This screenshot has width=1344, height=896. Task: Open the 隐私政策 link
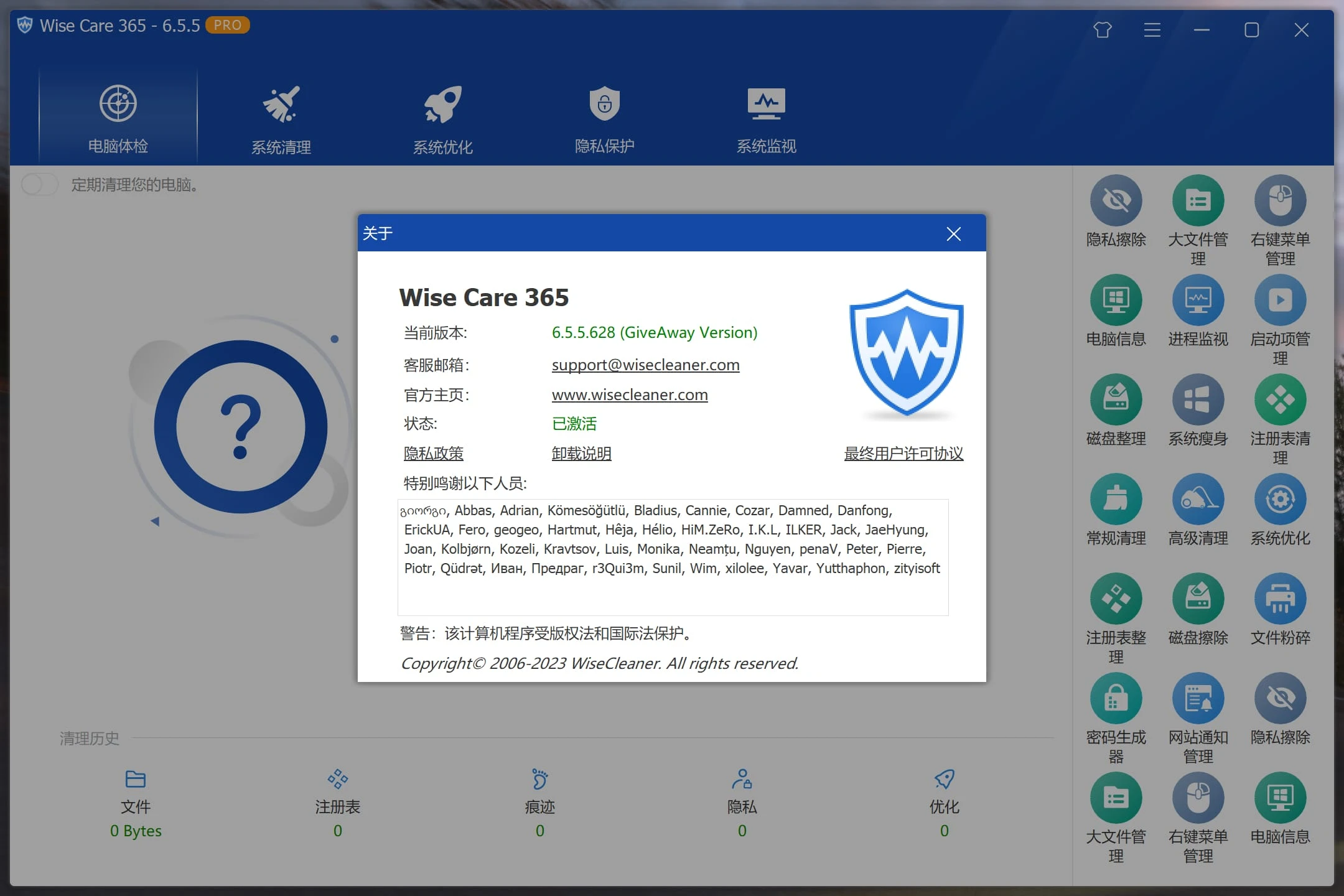433,453
